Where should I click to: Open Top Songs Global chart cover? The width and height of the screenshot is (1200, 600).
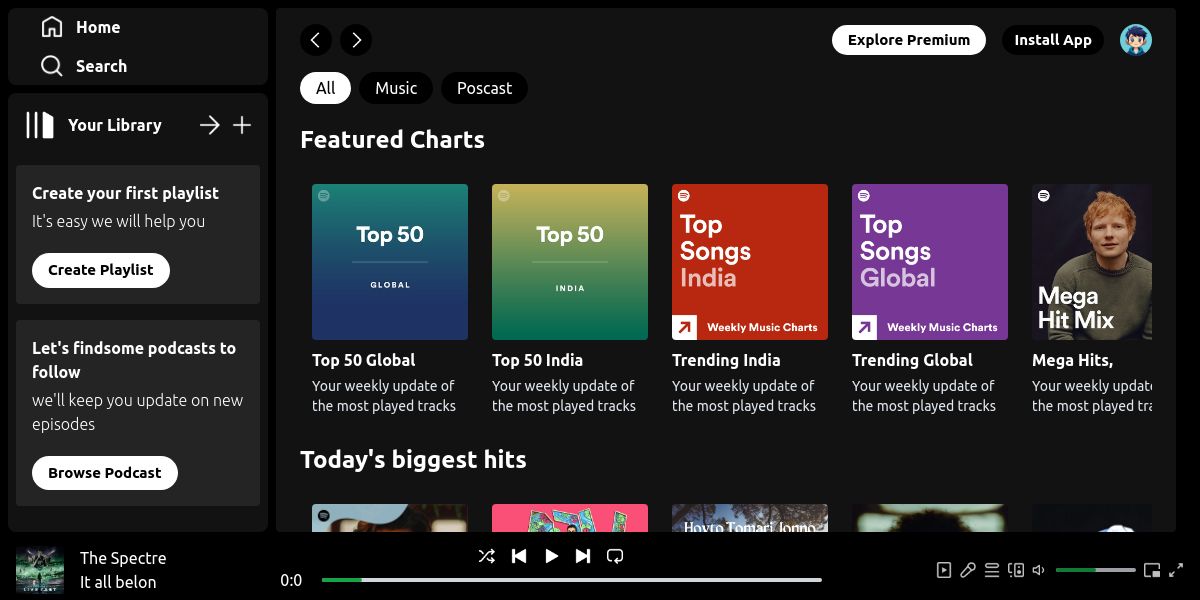[930, 262]
